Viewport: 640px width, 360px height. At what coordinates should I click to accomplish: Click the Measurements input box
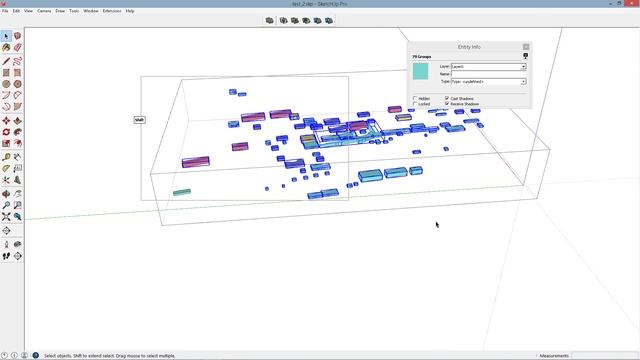click(604, 356)
